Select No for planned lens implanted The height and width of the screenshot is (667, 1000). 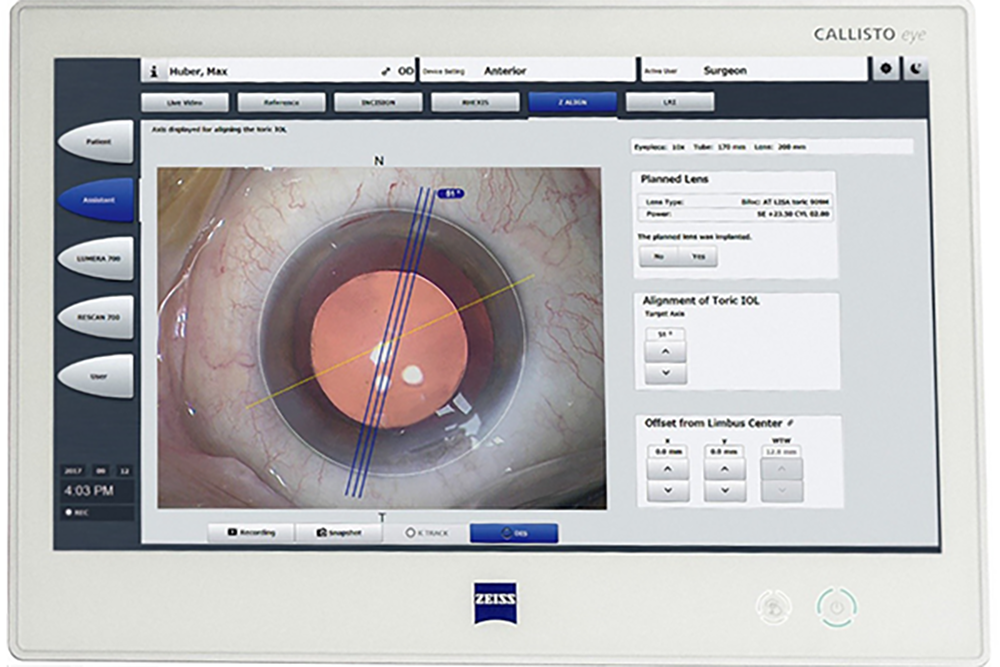[659, 256]
